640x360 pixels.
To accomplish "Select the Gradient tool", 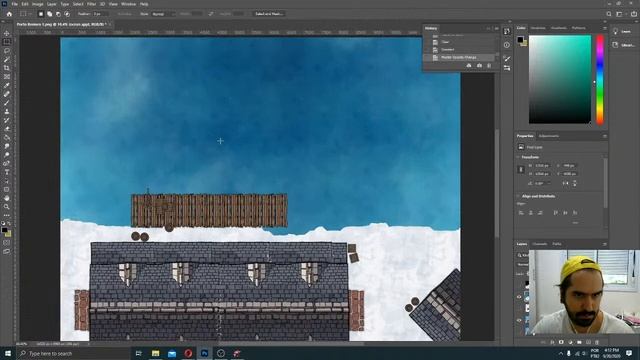I will [7, 138].
